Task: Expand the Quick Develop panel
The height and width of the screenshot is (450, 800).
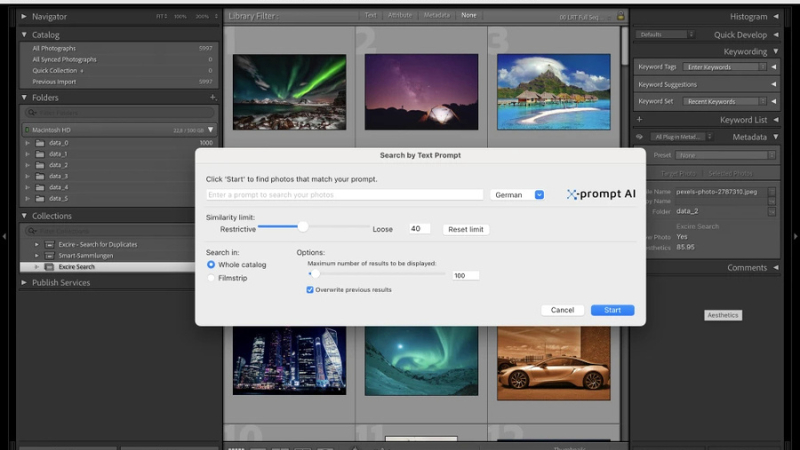Action: (x=776, y=35)
